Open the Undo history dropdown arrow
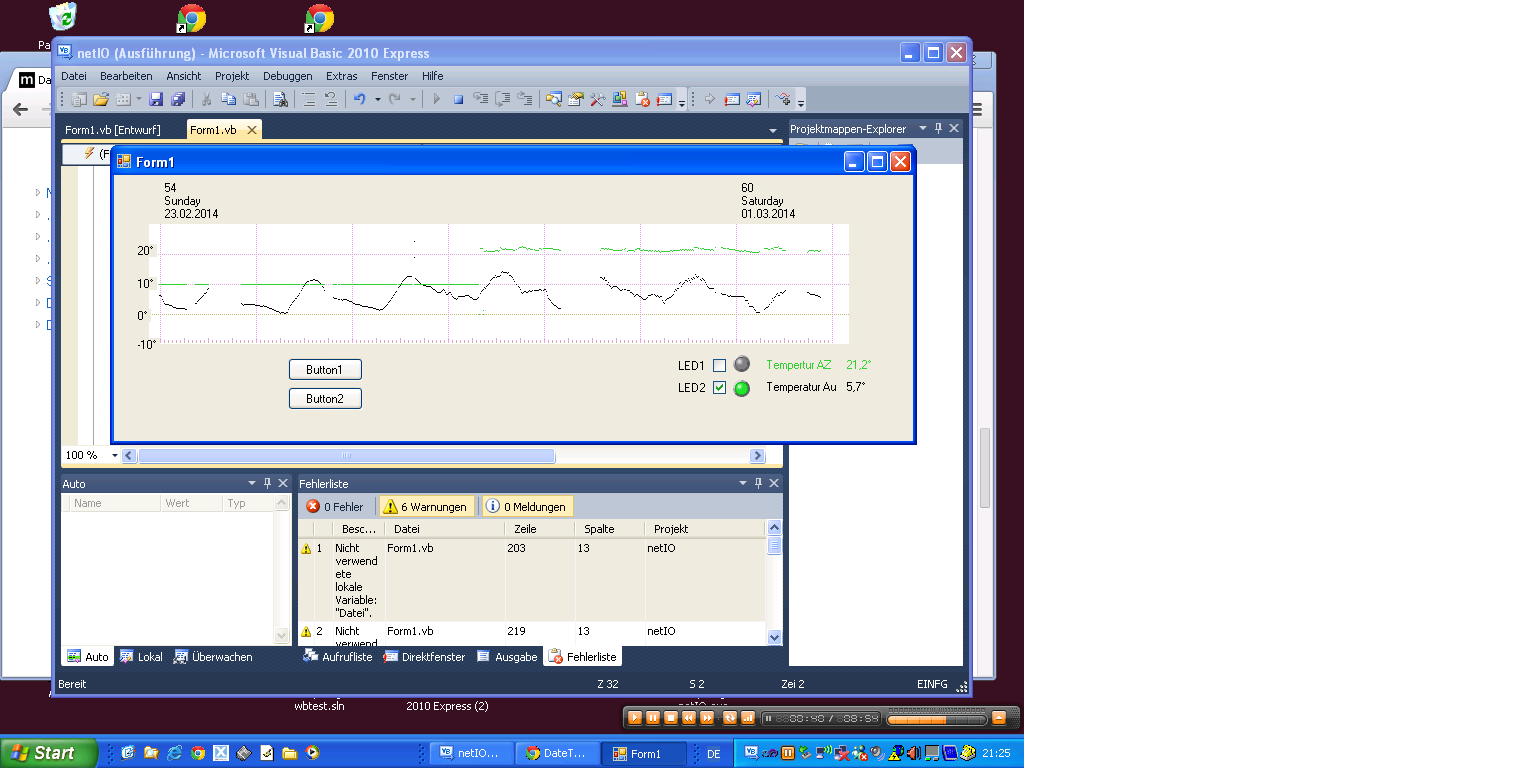The image size is (1536, 768). coord(378,99)
